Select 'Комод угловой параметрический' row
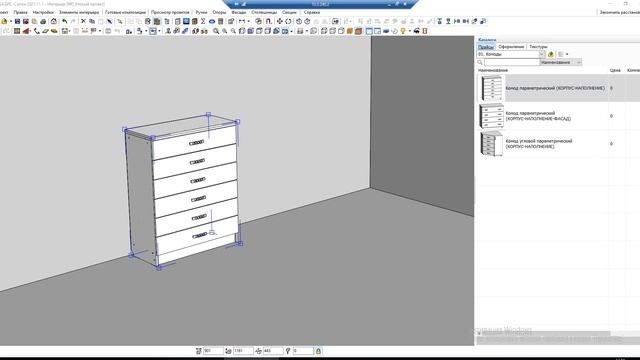640x360 pixels. (558, 144)
